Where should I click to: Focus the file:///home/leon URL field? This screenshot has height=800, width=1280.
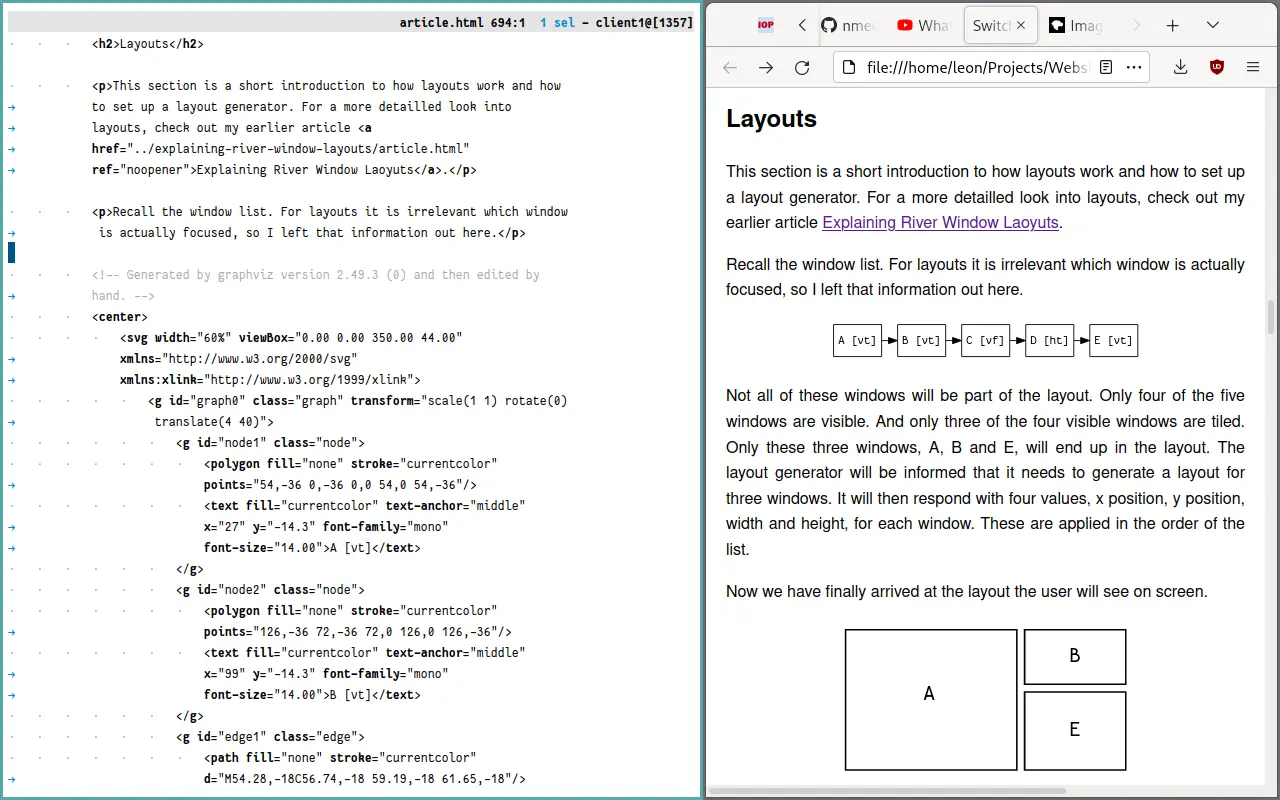point(978,67)
